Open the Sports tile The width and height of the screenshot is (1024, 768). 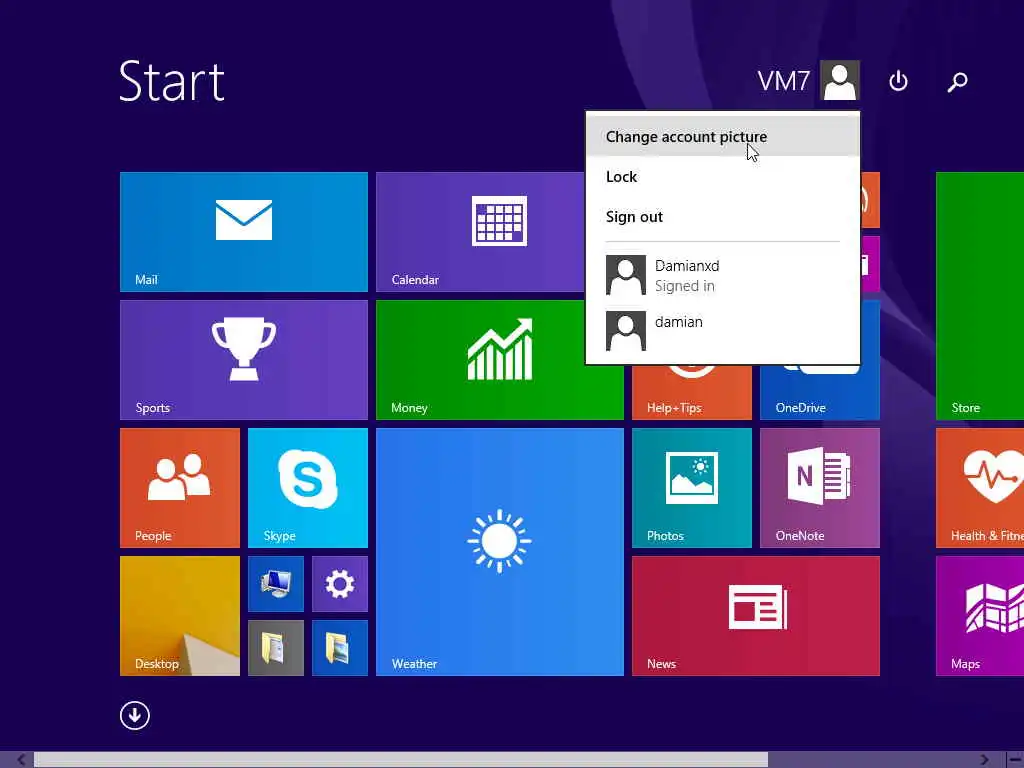(244, 360)
